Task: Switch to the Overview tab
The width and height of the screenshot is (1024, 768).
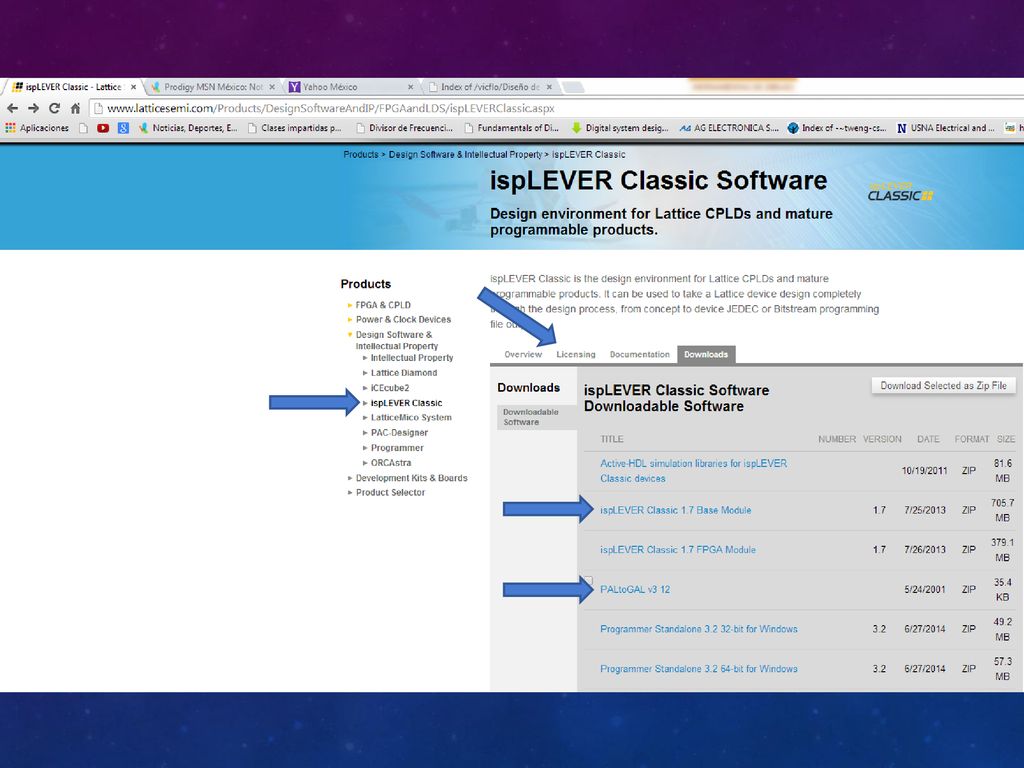Action: click(523, 355)
